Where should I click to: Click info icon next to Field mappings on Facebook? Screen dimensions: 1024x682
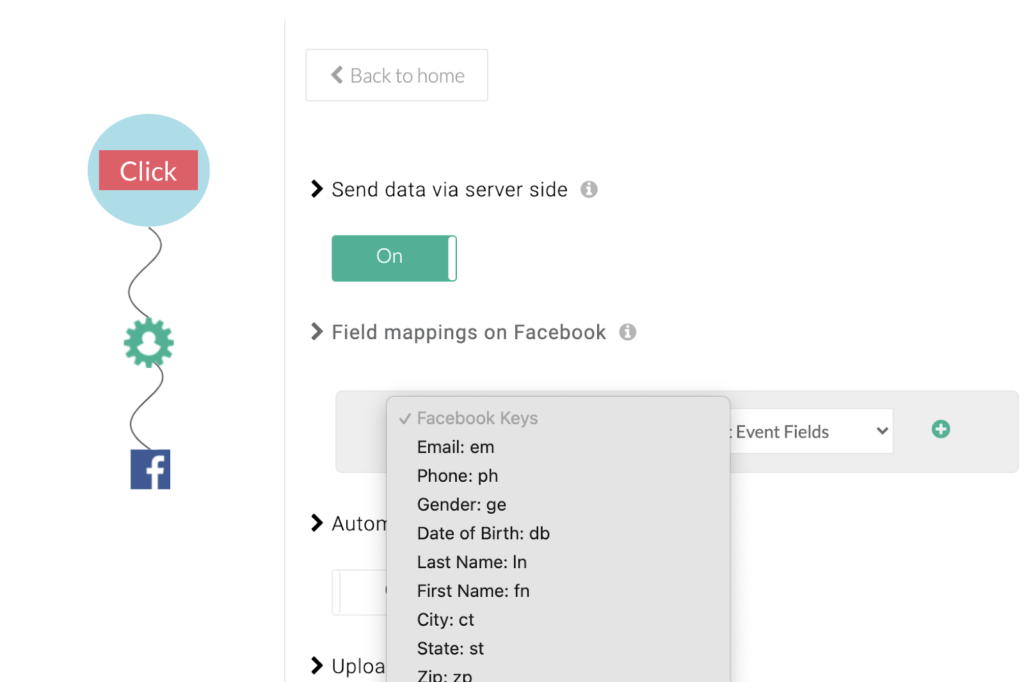(x=628, y=332)
